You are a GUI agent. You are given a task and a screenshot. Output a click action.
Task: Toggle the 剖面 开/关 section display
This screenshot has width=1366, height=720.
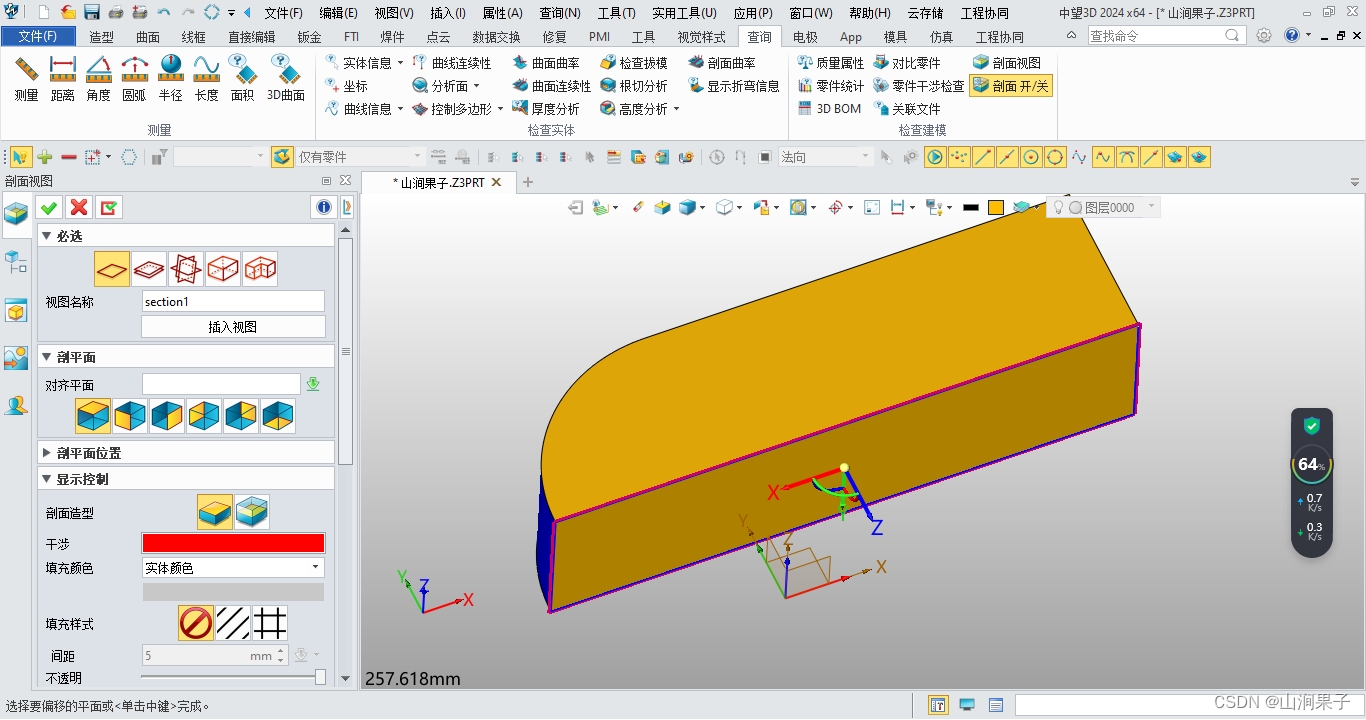[x=1011, y=85]
